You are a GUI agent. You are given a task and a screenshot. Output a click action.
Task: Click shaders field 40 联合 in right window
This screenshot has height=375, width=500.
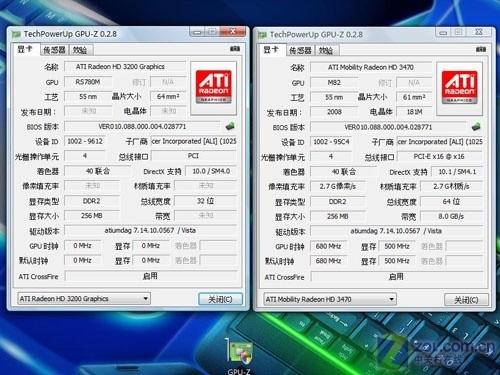click(x=344, y=172)
